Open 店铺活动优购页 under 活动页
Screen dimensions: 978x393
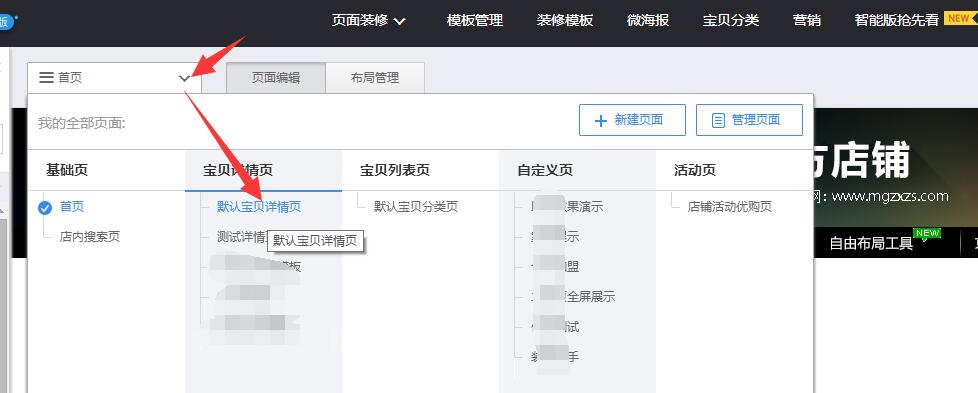730,206
